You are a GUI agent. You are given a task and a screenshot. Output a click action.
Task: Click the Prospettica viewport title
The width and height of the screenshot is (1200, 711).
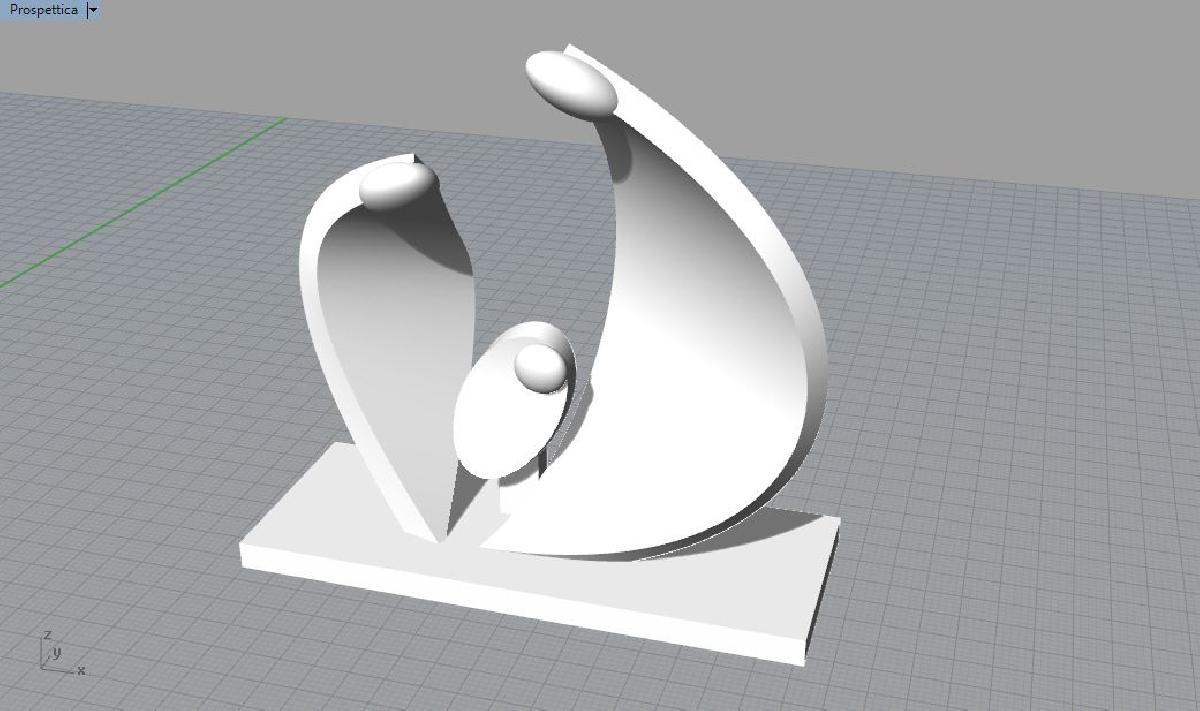coord(43,9)
